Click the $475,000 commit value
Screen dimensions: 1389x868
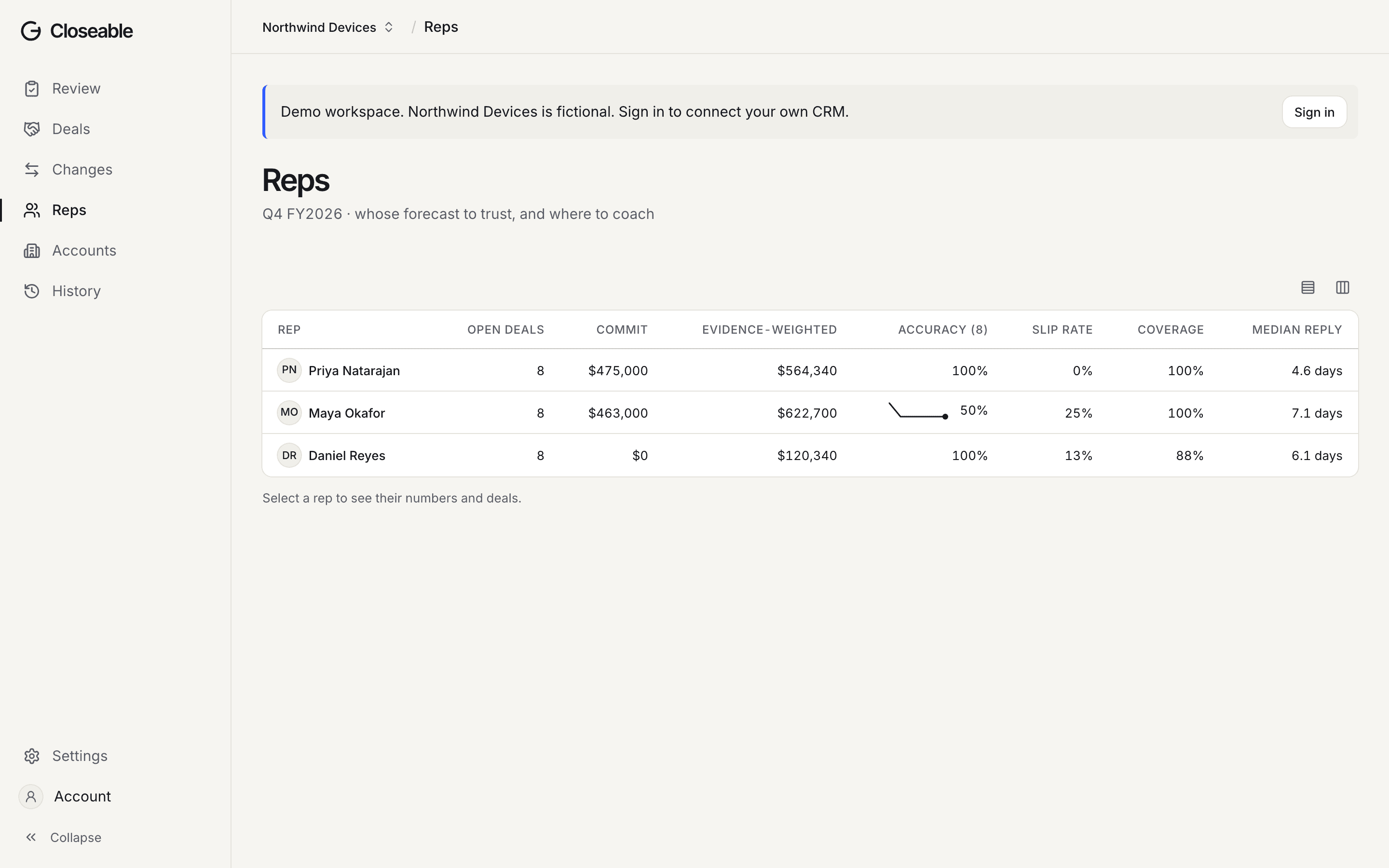(618, 371)
